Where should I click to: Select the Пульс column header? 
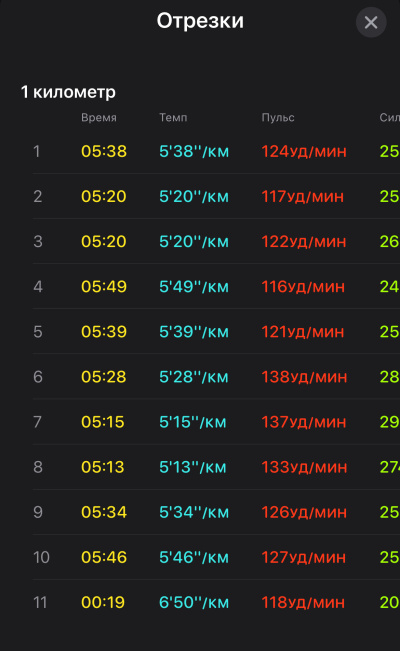pos(278,117)
